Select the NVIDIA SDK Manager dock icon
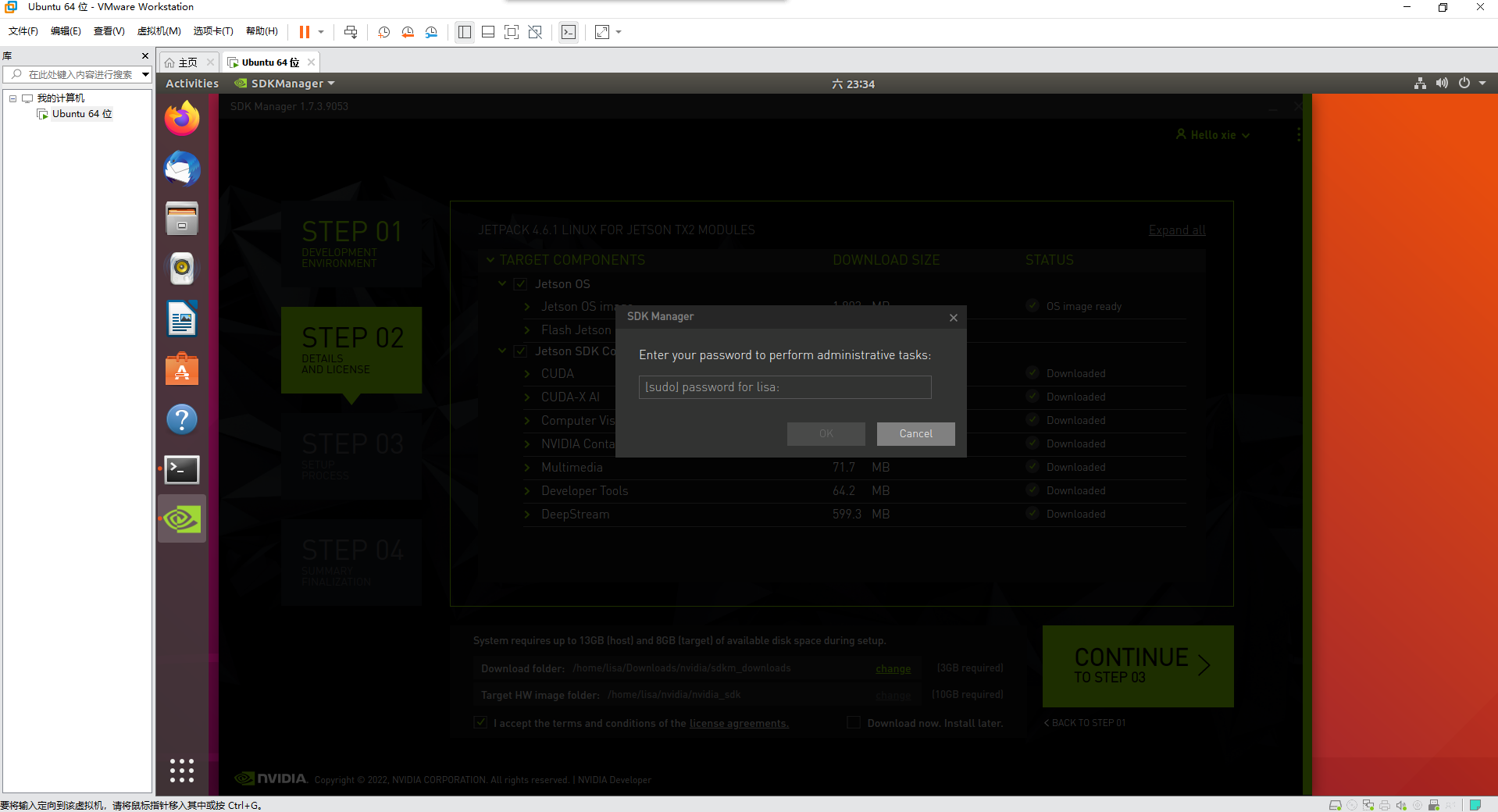The width and height of the screenshot is (1498, 812). [181, 518]
